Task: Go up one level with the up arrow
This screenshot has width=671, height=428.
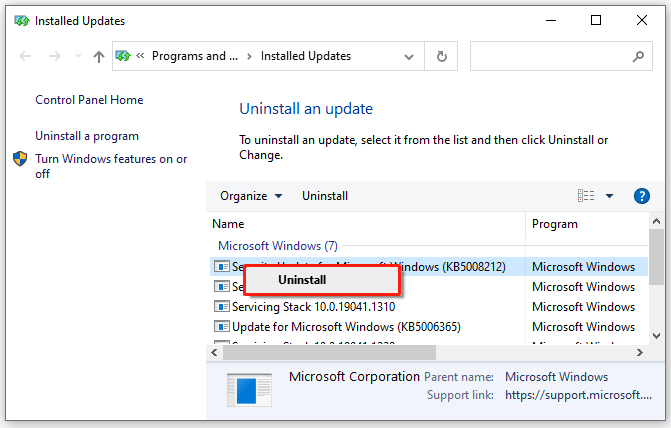Action: click(x=99, y=56)
